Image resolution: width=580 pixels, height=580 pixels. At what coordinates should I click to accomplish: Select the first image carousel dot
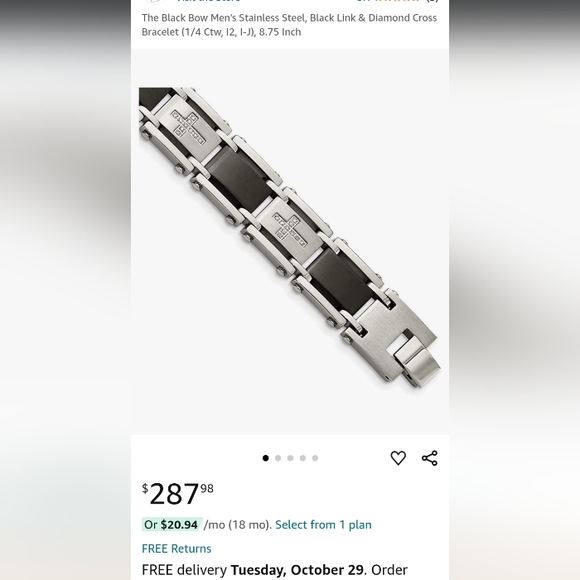[x=265, y=458]
